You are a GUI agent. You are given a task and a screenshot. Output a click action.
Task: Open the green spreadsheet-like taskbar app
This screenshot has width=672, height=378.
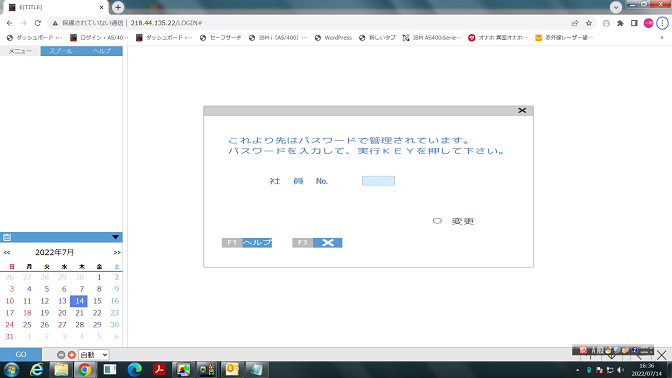click(x=110, y=369)
